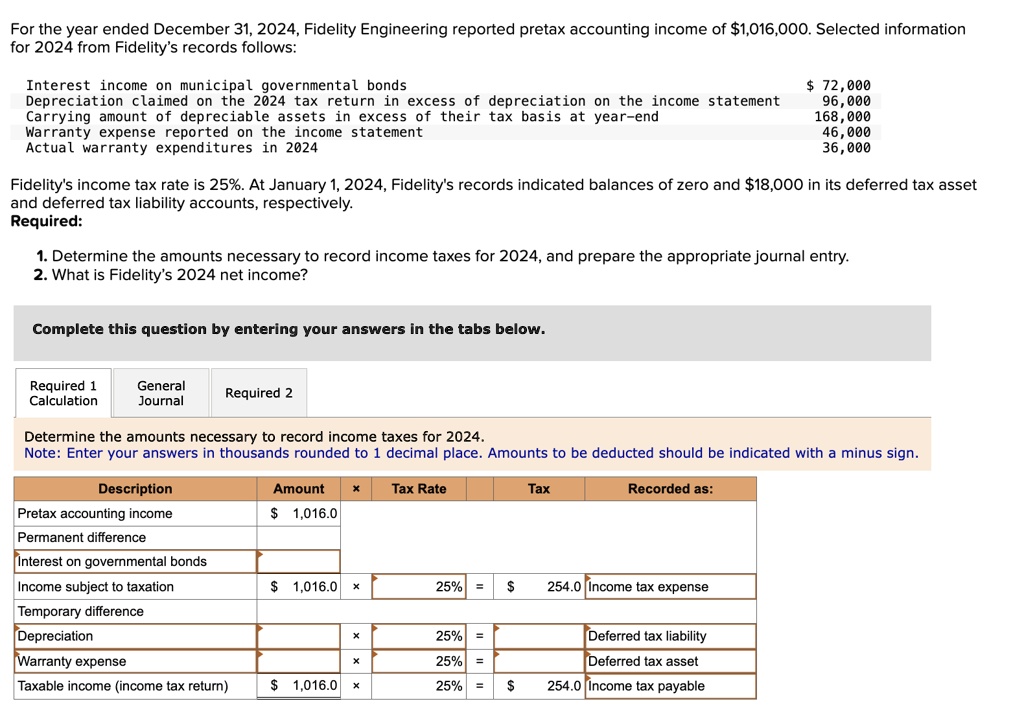Select the 25% tax rate in Depreciation row

point(418,636)
